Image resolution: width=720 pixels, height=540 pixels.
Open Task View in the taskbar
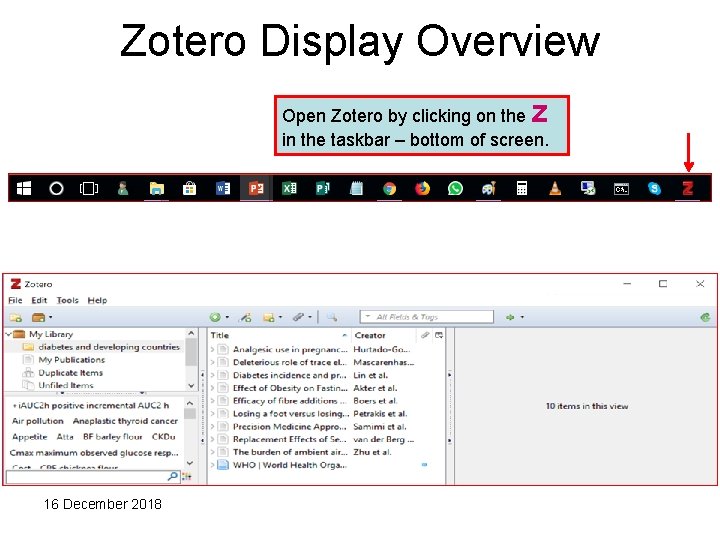(x=89, y=188)
